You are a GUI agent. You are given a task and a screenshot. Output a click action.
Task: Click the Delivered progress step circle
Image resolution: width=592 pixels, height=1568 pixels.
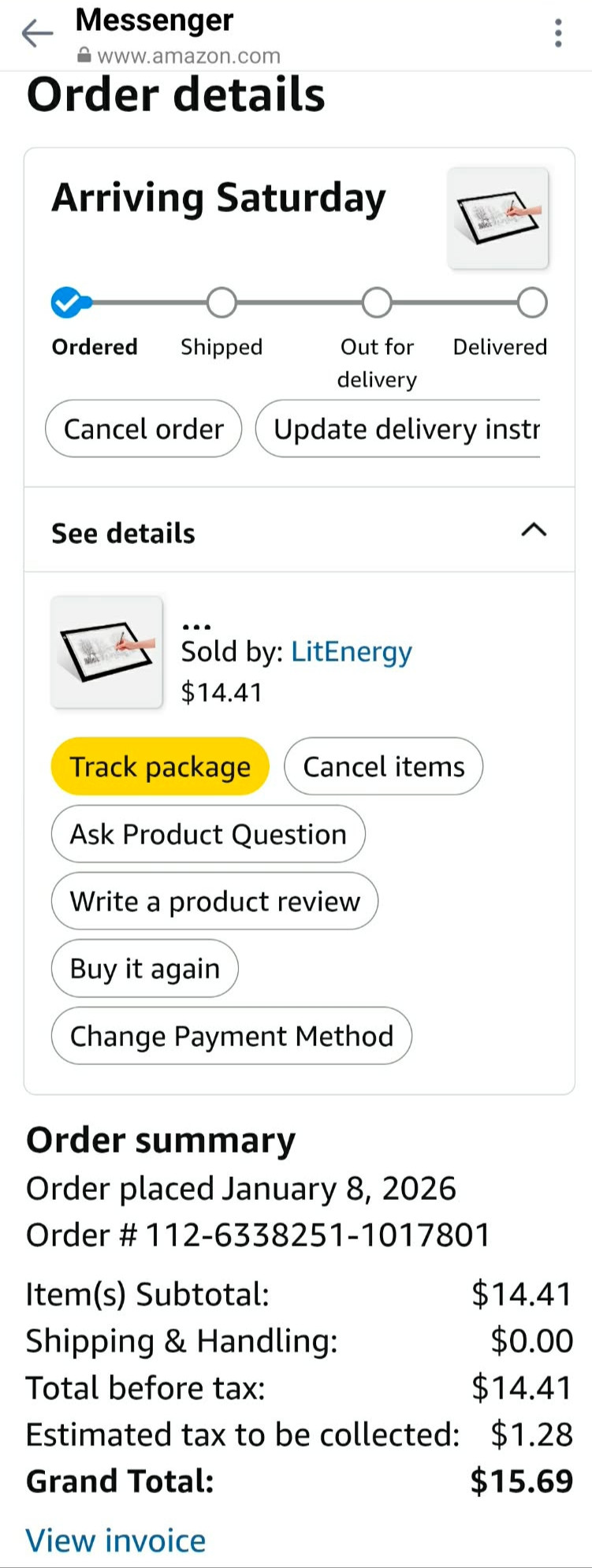[x=532, y=302]
